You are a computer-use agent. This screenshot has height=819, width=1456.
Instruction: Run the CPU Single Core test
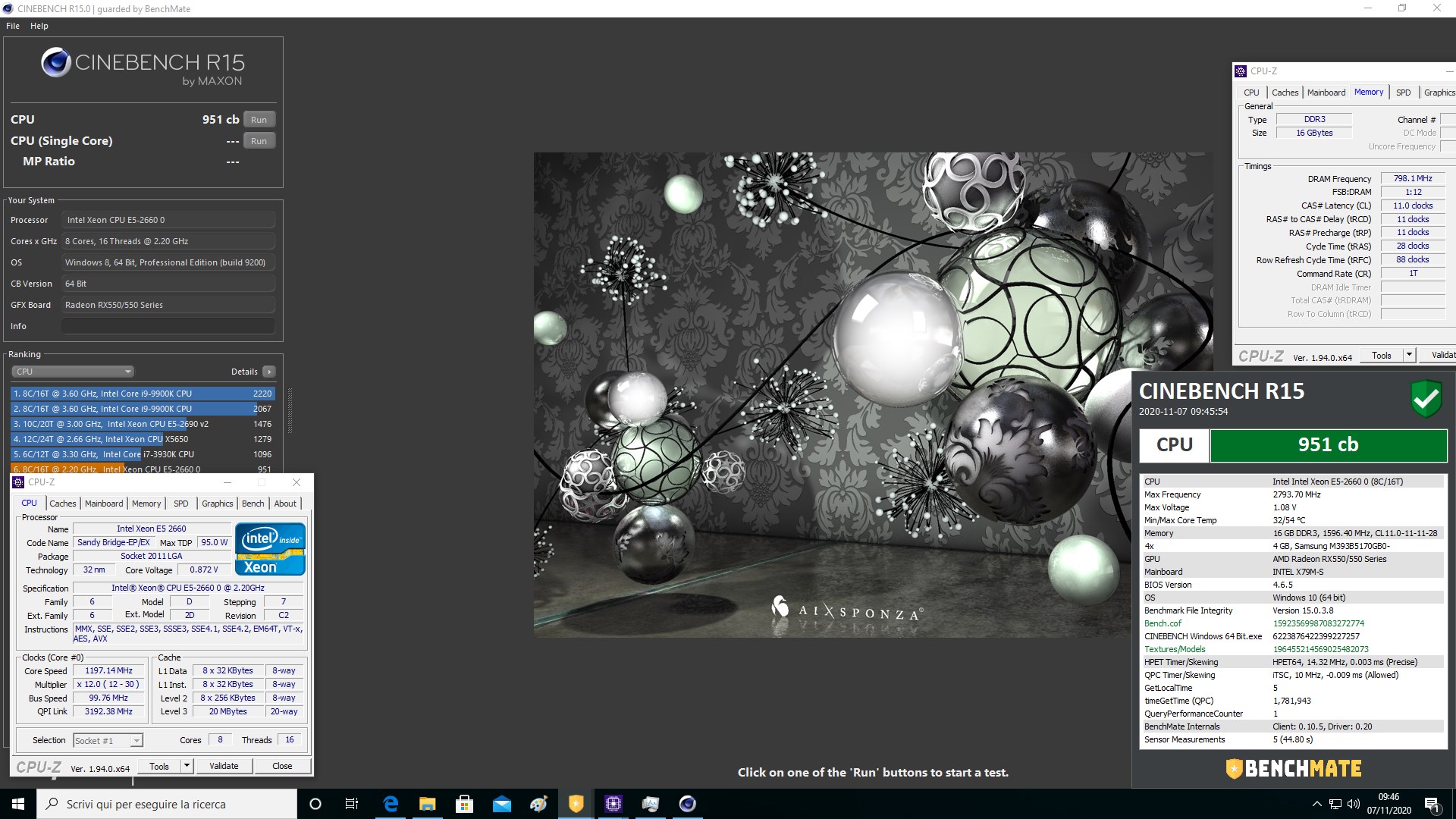click(x=259, y=141)
